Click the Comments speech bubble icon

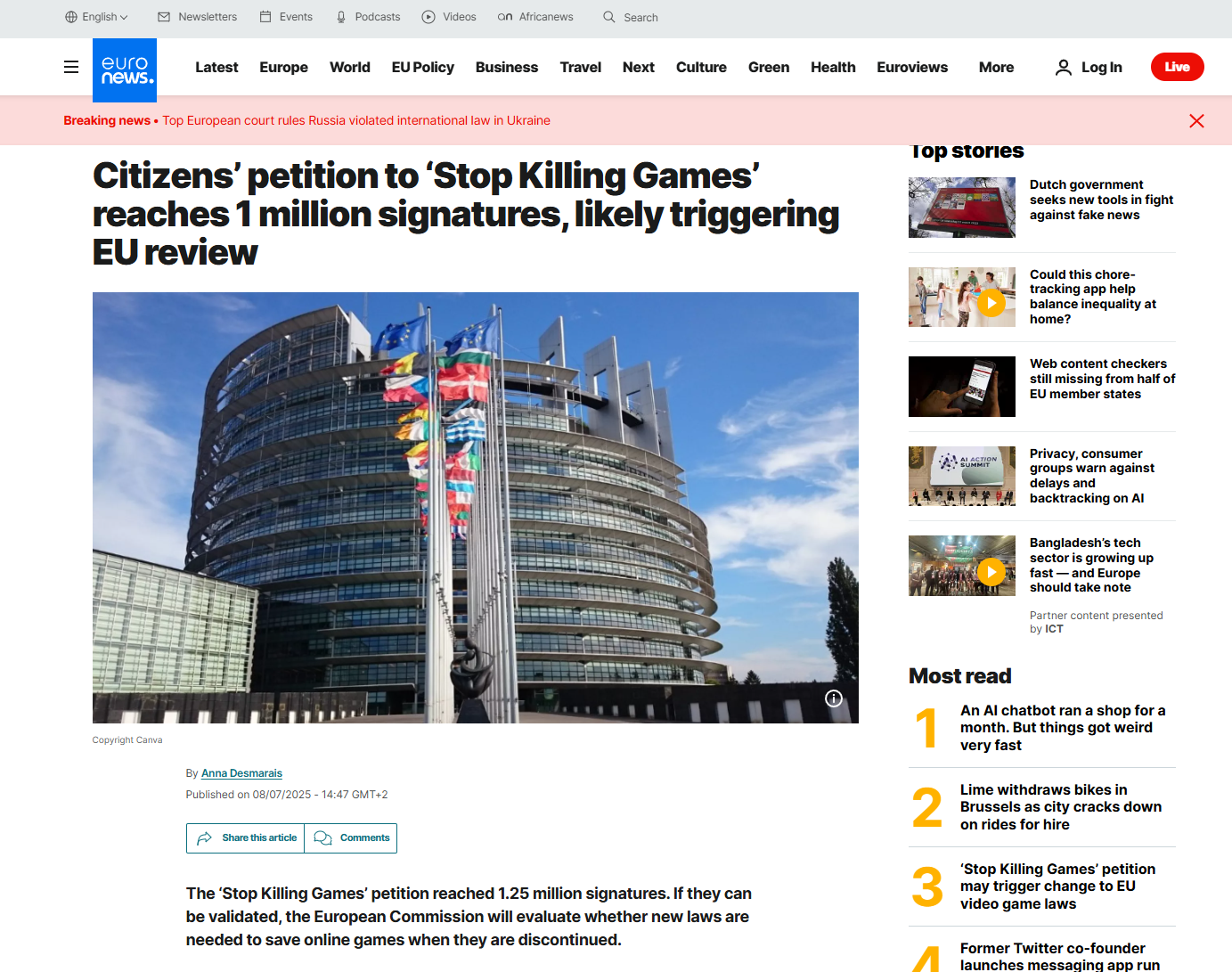point(322,838)
